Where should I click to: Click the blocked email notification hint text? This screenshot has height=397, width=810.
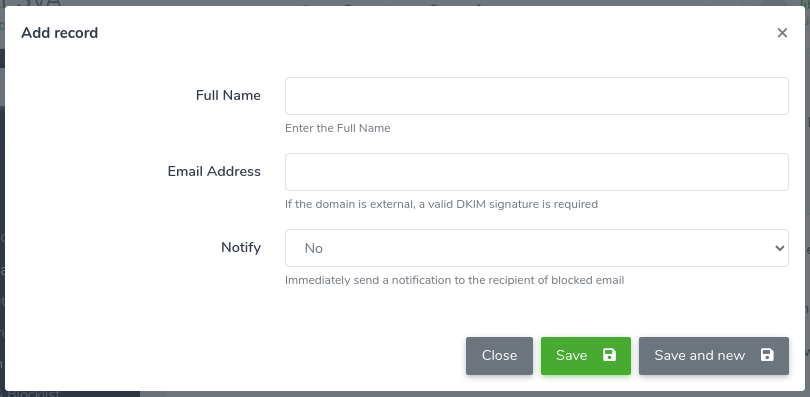[x=455, y=280]
